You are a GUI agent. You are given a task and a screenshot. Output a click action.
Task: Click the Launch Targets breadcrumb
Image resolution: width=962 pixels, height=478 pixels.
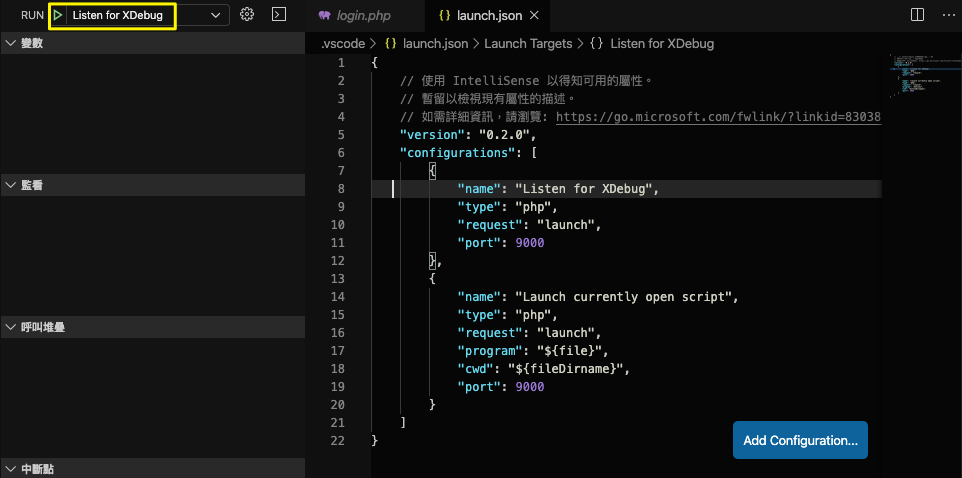(x=528, y=44)
